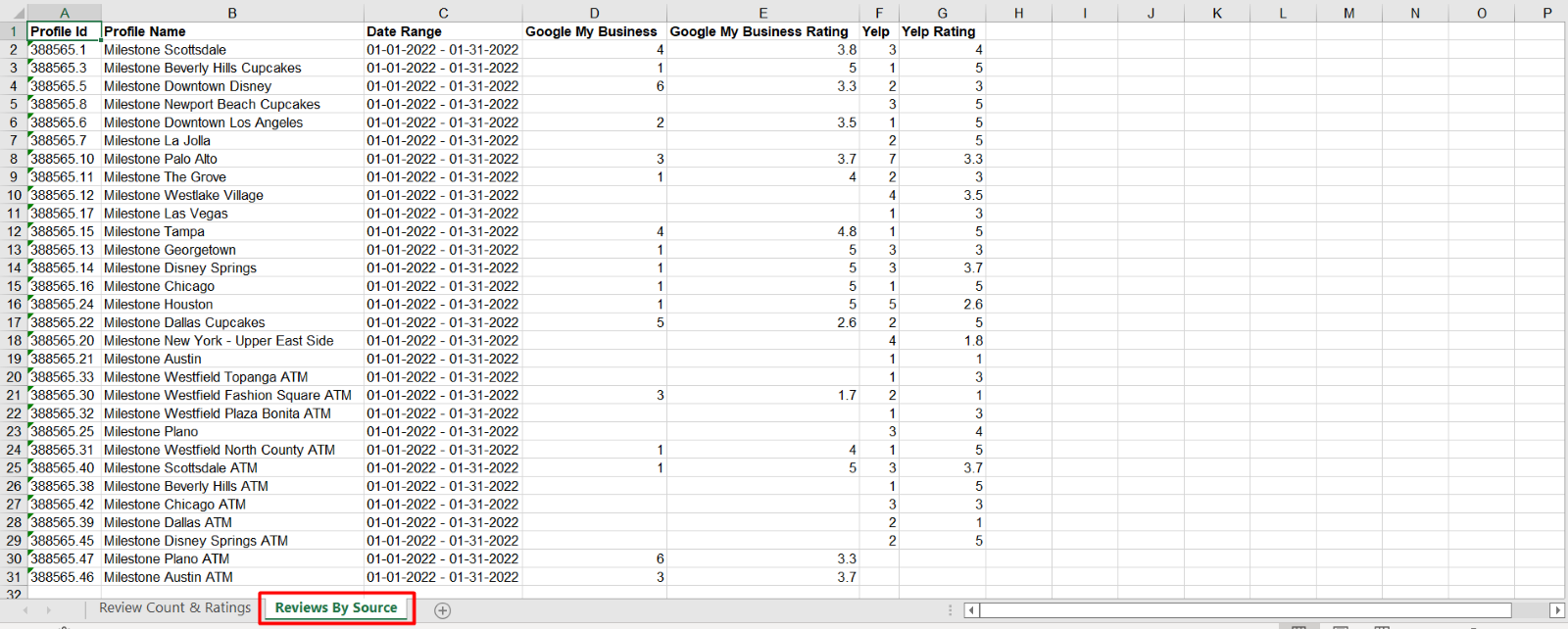Select cell Milestone New York - Upper East Side
This screenshot has height=629, width=1568.
click(232, 341)
